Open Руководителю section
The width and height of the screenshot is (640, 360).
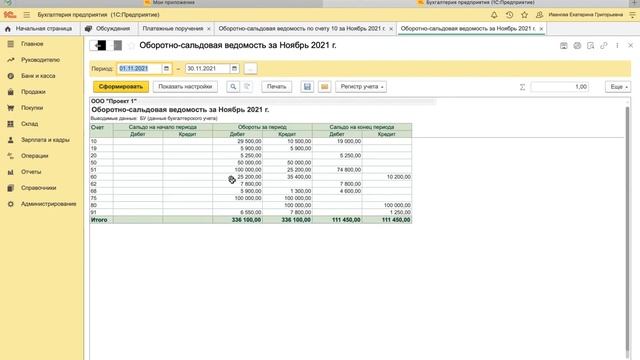[41, 60]
